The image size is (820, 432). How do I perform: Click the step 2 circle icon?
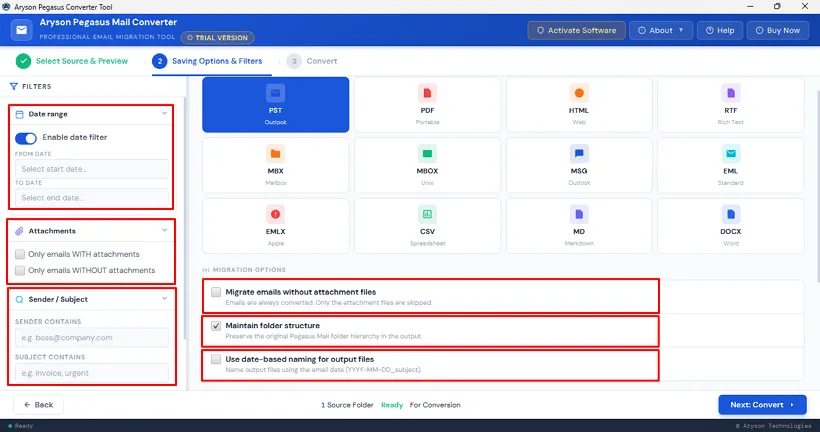[x=160, y=61]
